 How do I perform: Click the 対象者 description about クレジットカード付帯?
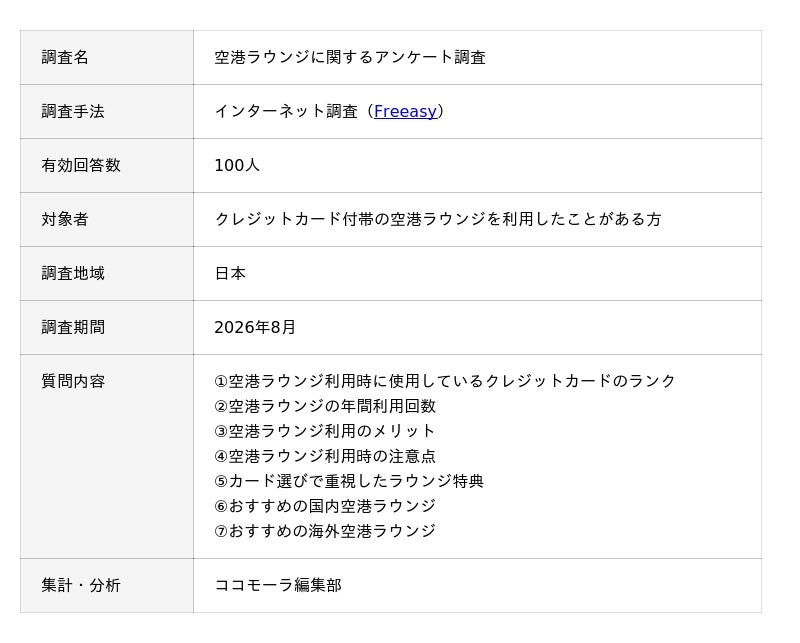(x=438, y=219)
